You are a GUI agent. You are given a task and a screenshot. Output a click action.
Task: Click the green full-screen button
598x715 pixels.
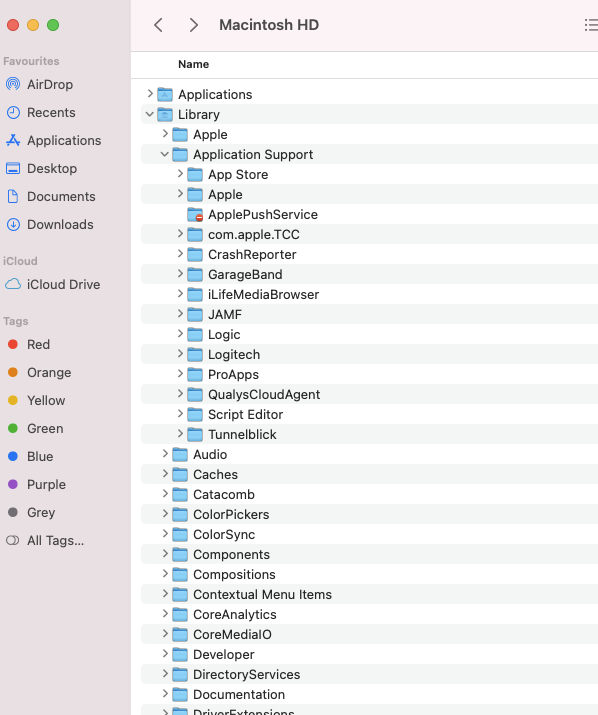[x=53, y=25]
